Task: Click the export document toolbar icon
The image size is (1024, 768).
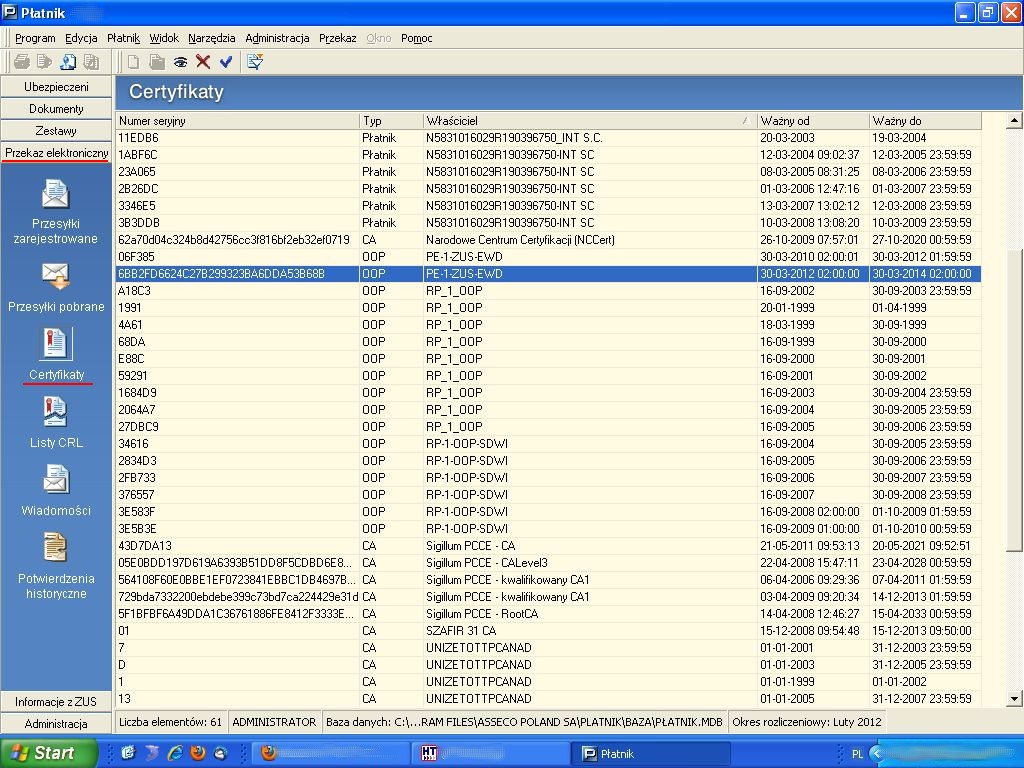Action: (x=44, y=62)
